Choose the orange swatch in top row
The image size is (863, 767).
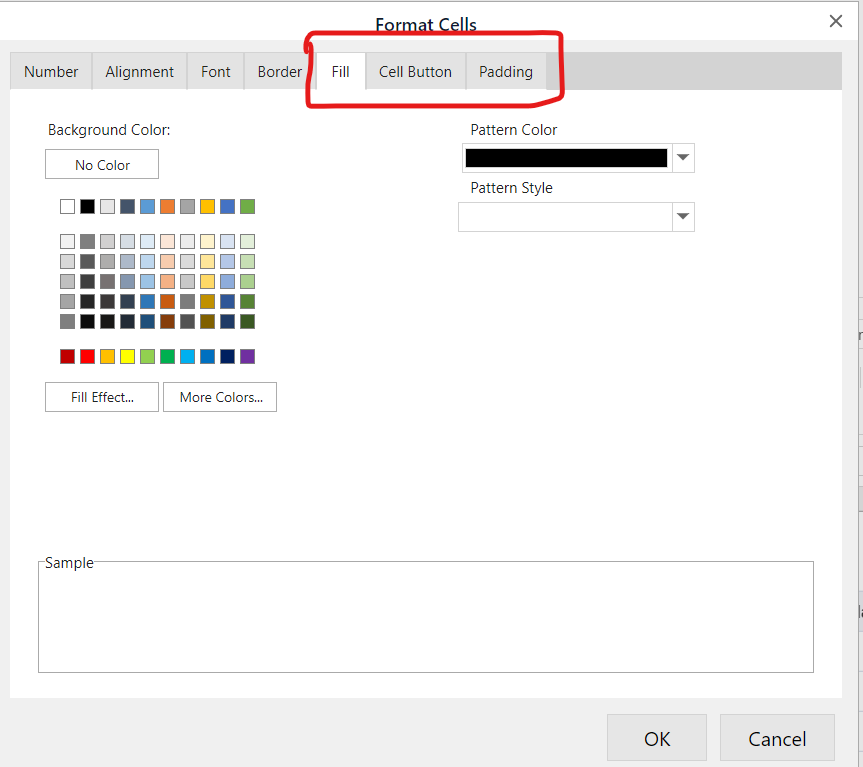(167, 207)
